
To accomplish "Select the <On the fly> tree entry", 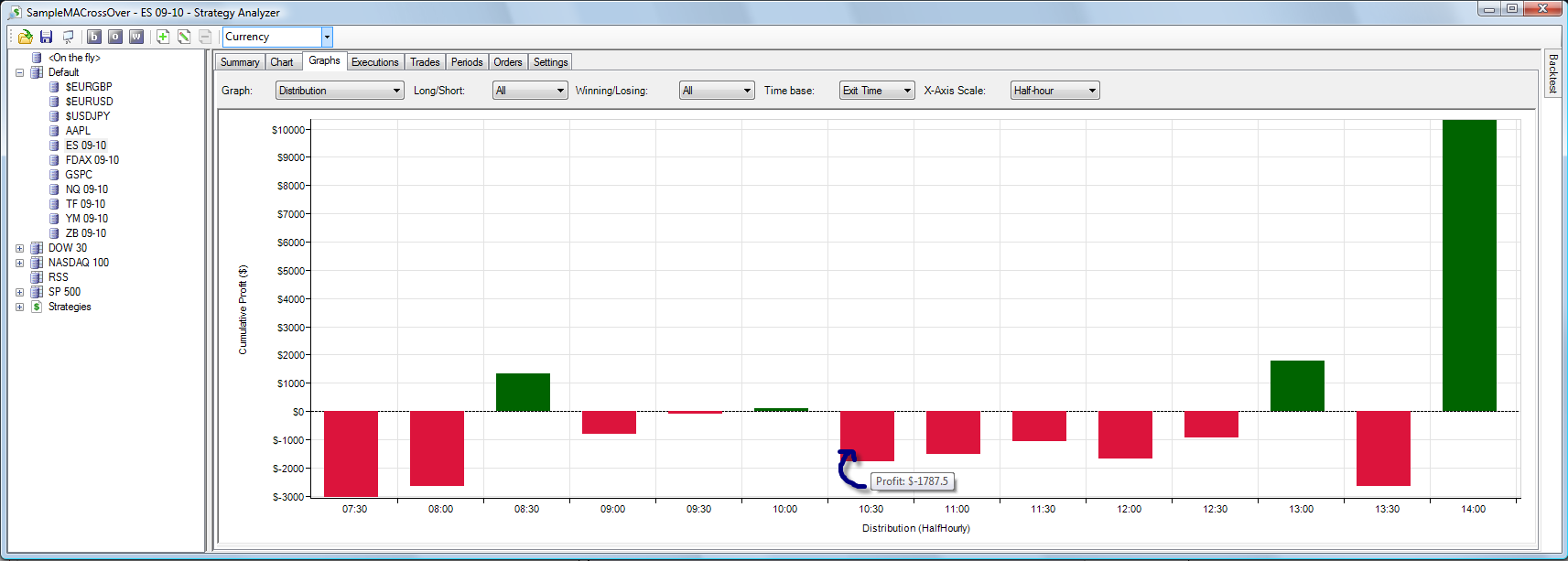I will point(74,58).
